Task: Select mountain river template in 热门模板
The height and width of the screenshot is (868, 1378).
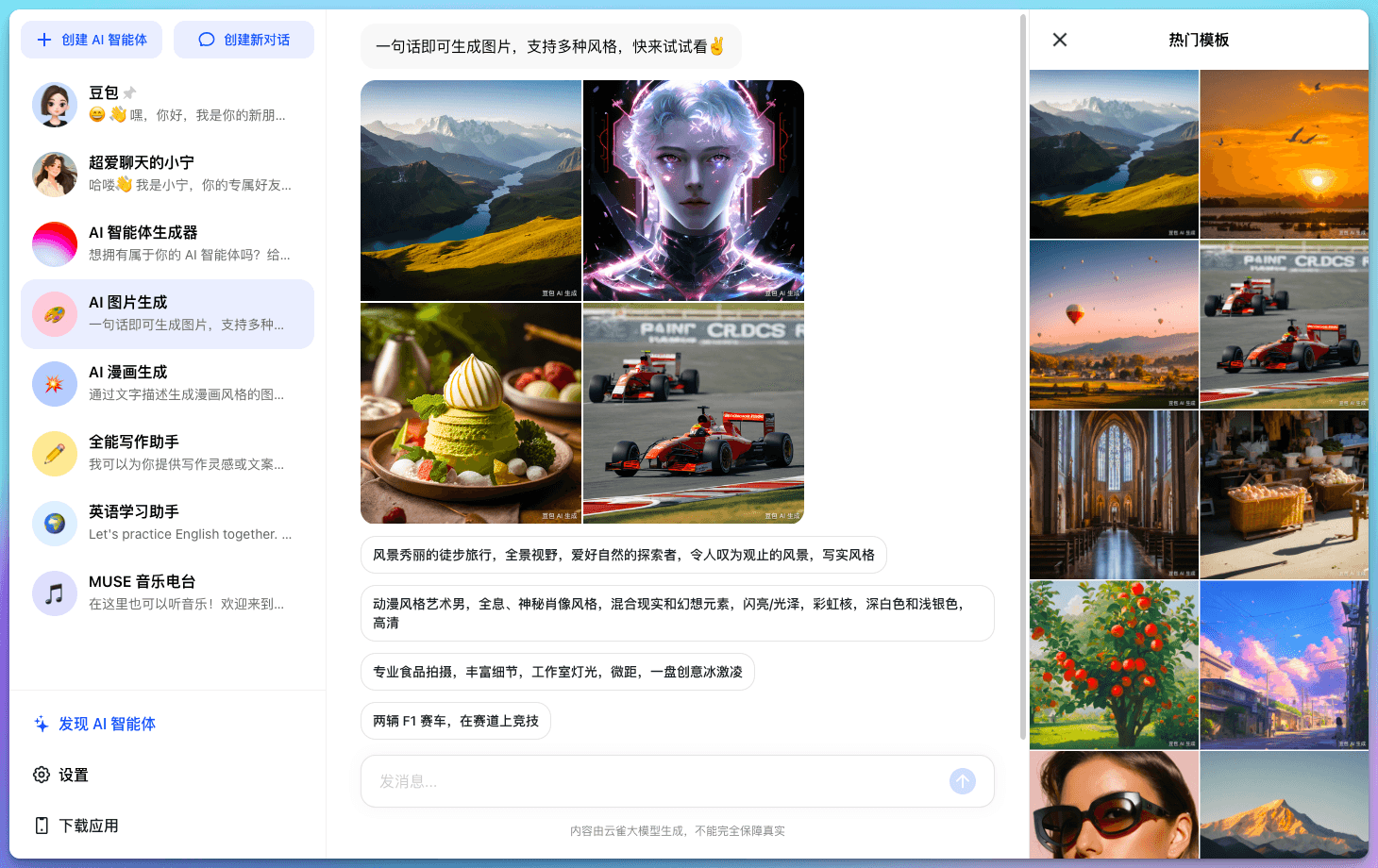Action: [1114, 155]
